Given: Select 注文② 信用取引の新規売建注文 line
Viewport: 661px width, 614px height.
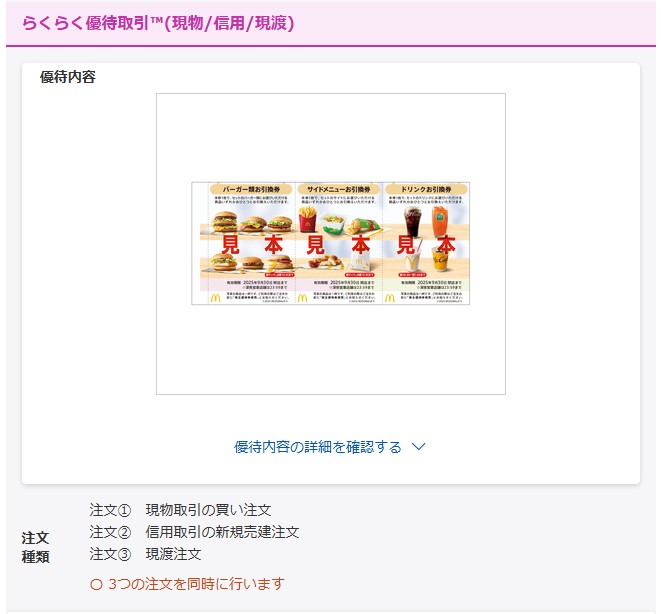Looking at the screenshot, I should tap(194, 532).
